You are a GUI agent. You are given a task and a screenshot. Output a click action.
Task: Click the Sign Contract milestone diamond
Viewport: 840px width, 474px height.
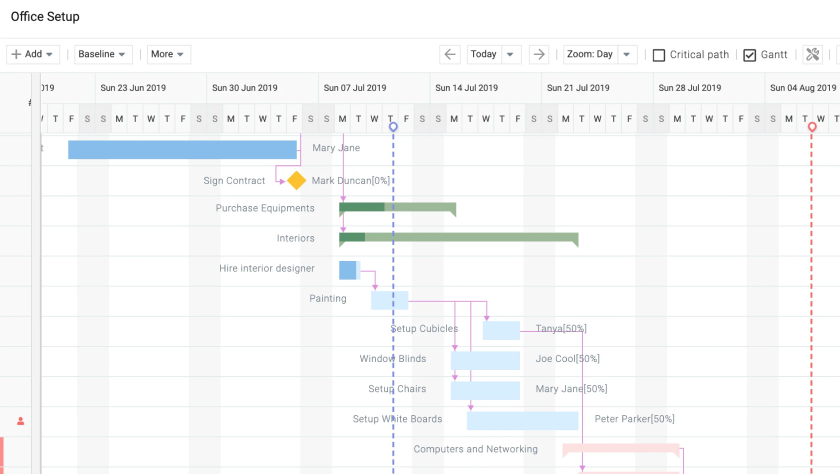pos(296,181)
